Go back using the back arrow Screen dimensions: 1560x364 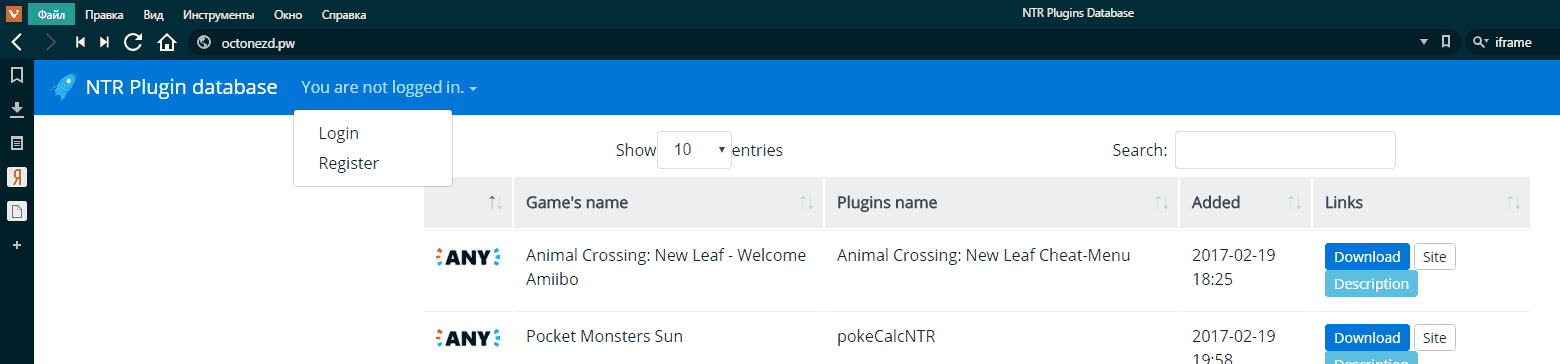(x=16, y=42)
